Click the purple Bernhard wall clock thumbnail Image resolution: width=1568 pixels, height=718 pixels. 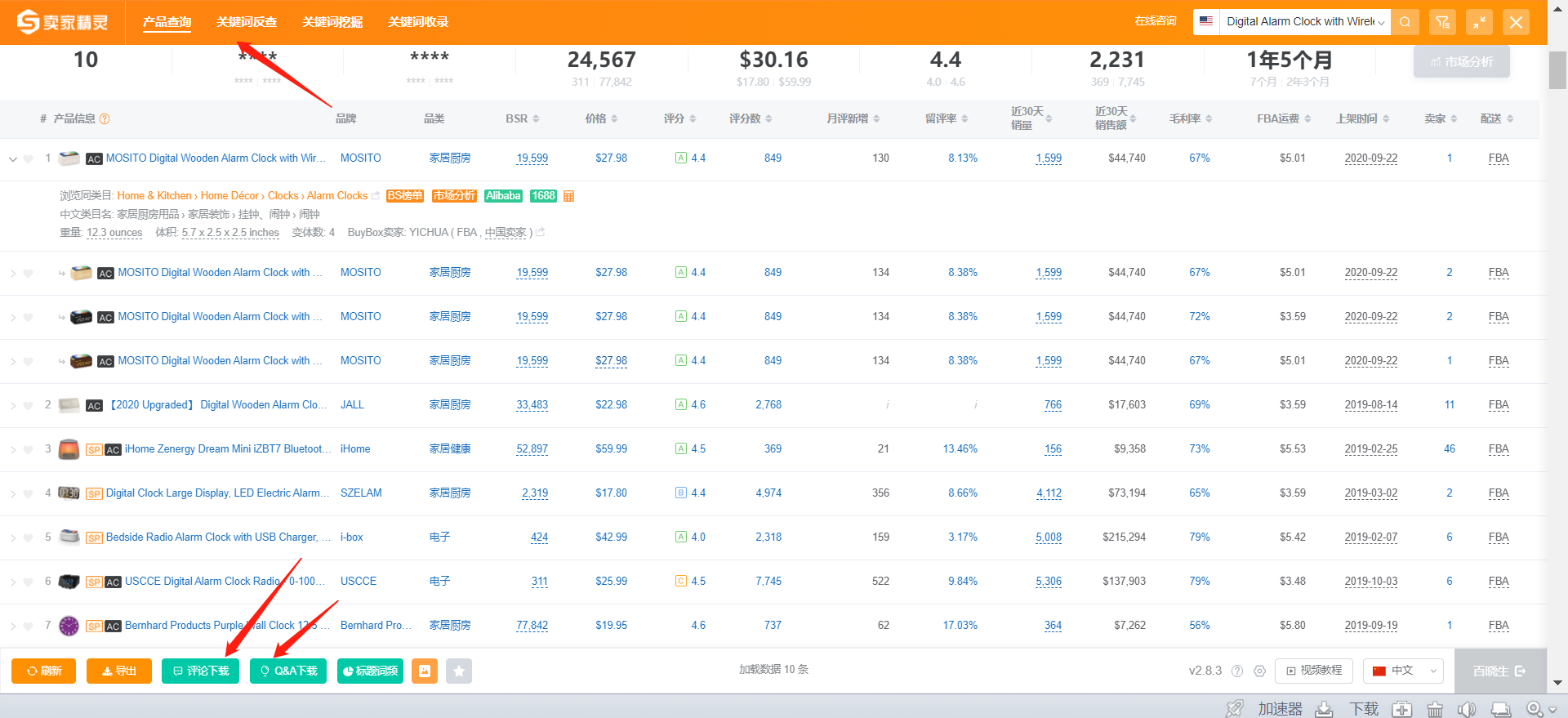point(69,626)
